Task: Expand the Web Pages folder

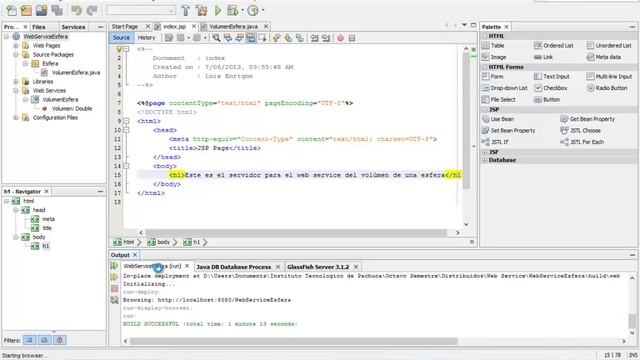Action: 16,46
